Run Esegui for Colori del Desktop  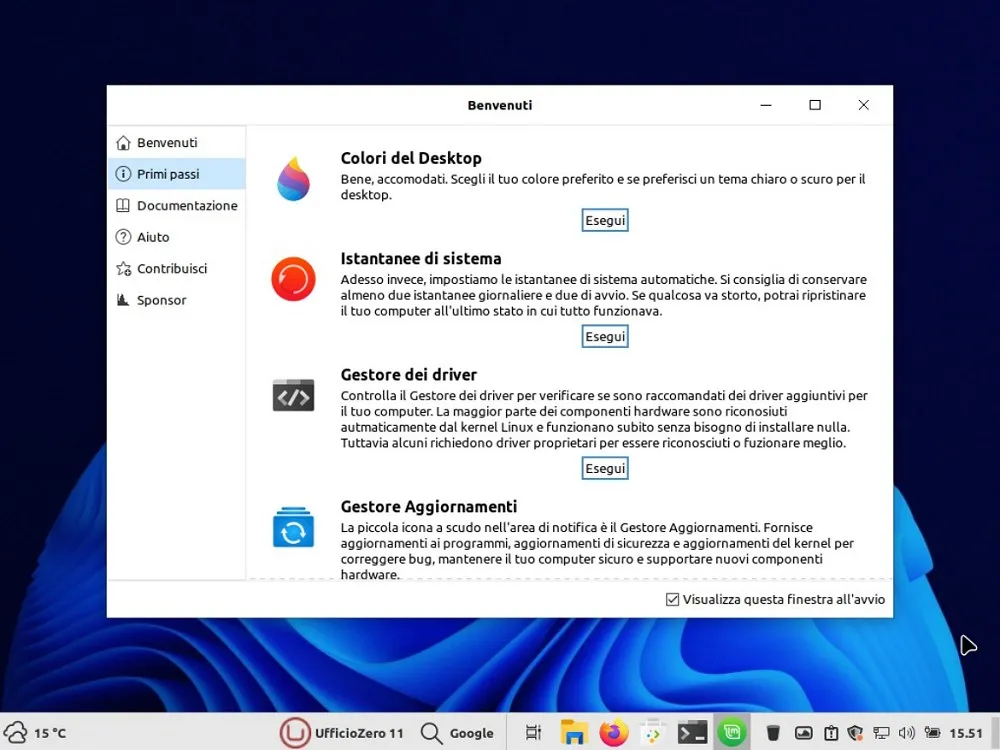pos(605,220)
